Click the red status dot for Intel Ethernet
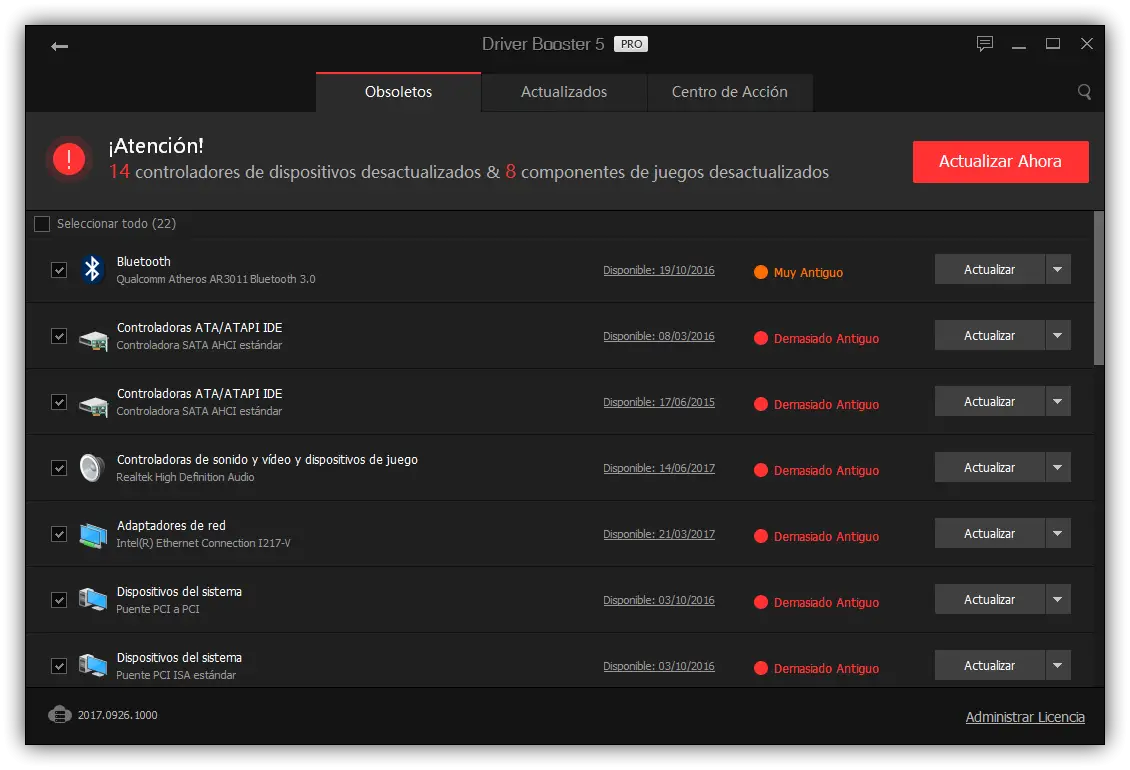The width and height of the screenshot is (1130, 770). (x=760, y=536)
